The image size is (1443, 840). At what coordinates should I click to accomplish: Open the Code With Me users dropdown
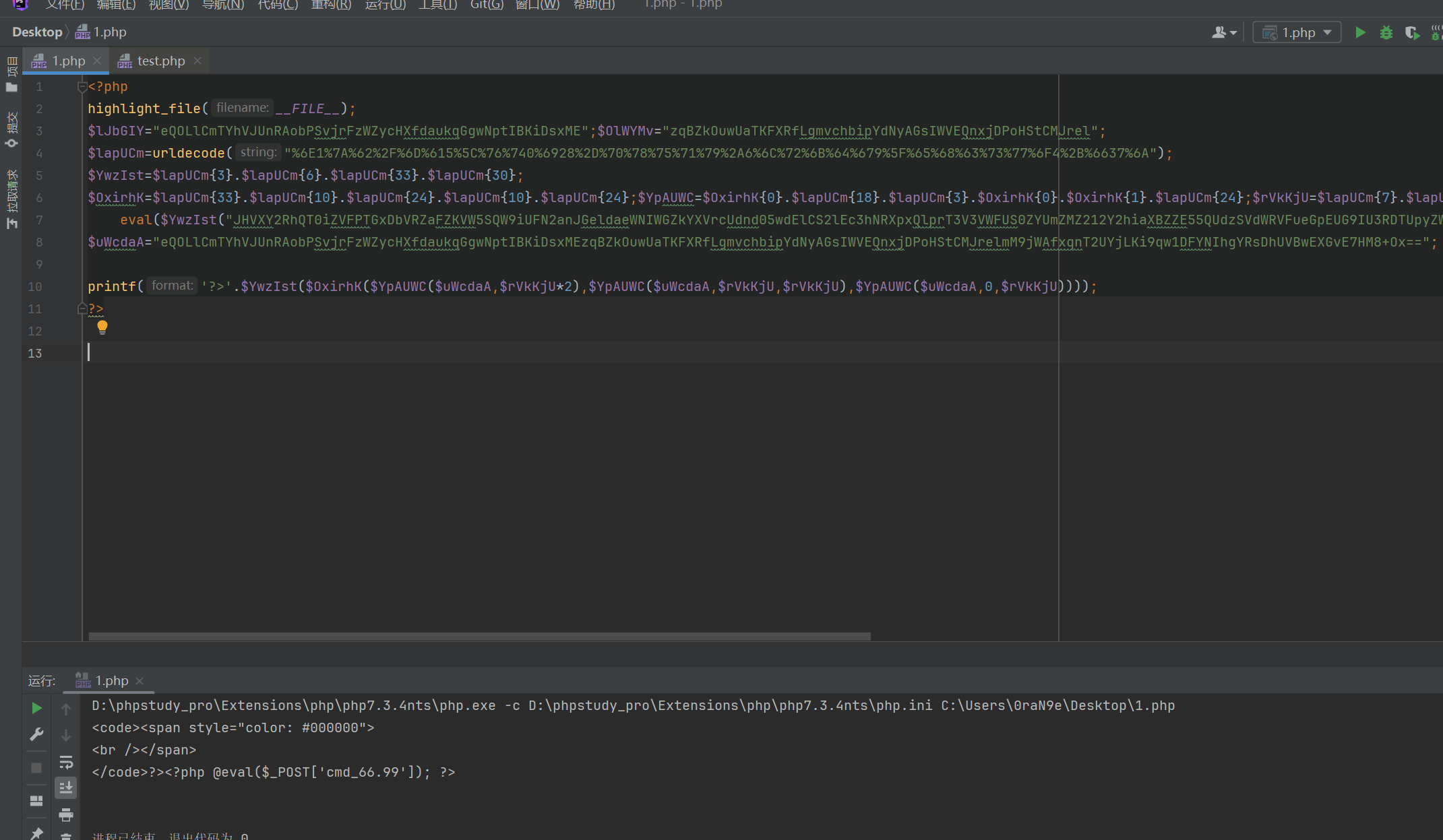[1224, 32]
